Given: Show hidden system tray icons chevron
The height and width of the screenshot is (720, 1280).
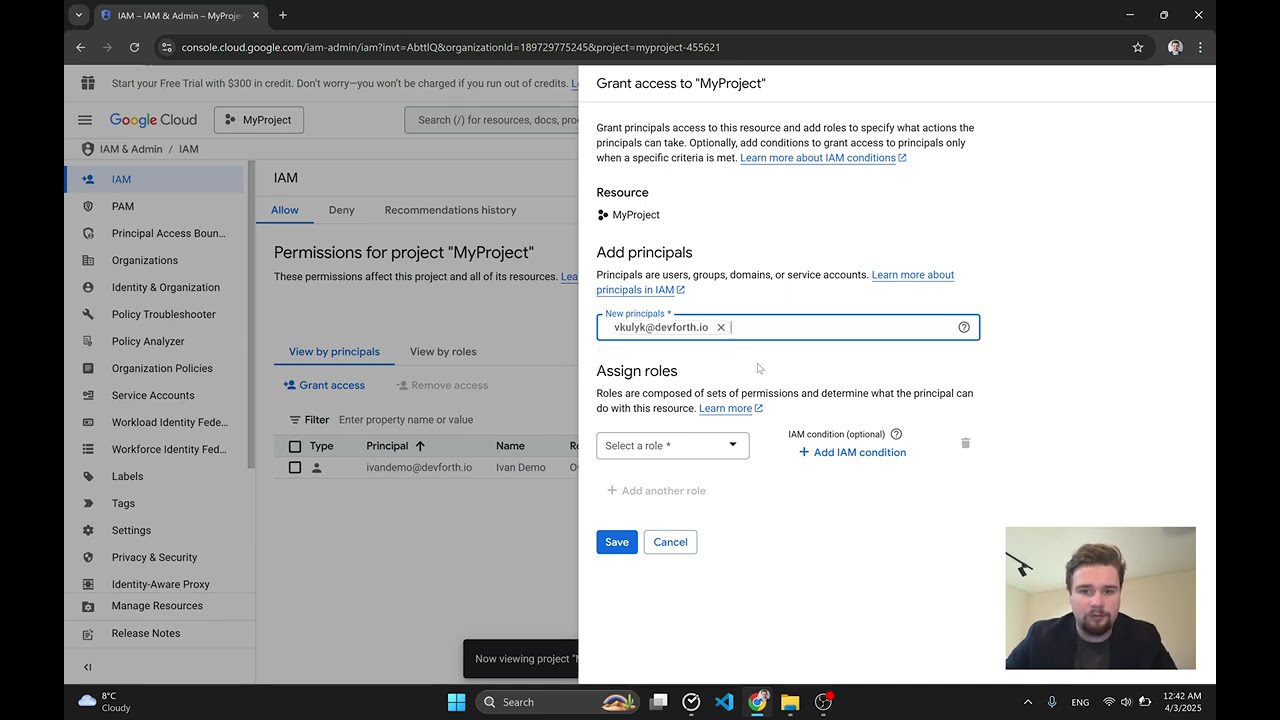Looking at the screenshot, I should (1027, 702).
